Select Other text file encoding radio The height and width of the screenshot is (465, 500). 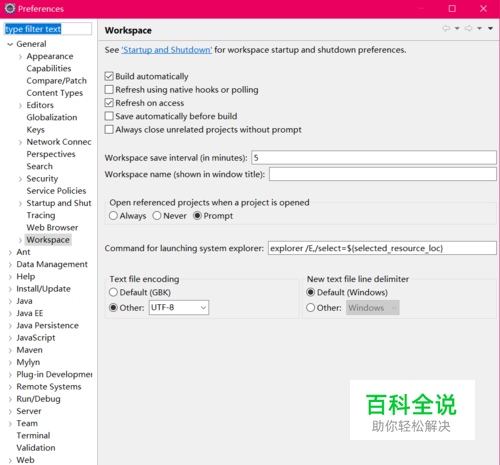pyautogui.click(x=113, y=308)
